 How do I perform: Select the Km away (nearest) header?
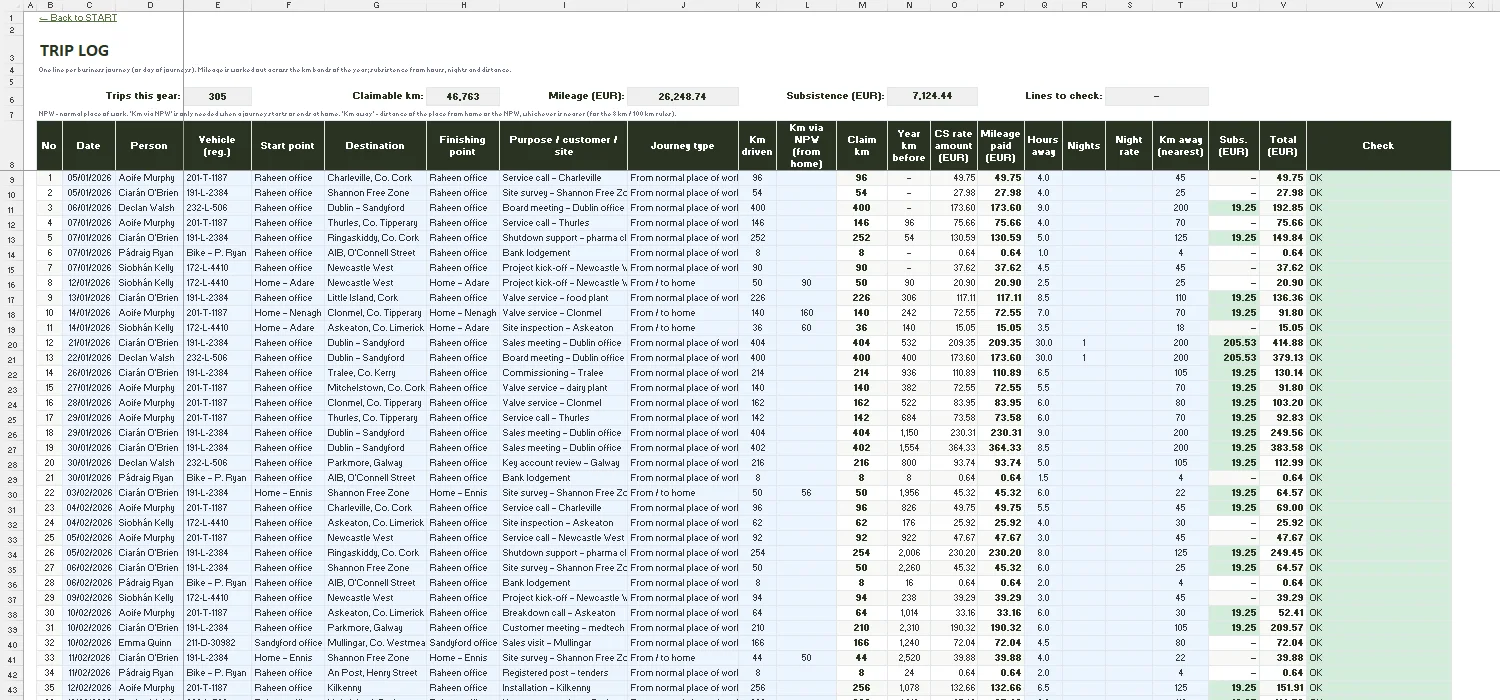pos(1180,146)
